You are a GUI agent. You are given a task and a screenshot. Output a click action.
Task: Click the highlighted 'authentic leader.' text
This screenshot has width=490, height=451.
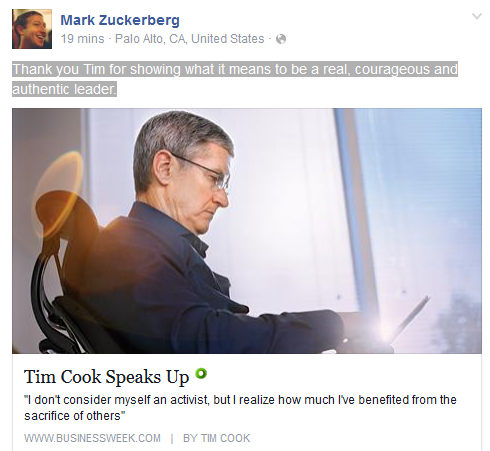click(64, 89)
